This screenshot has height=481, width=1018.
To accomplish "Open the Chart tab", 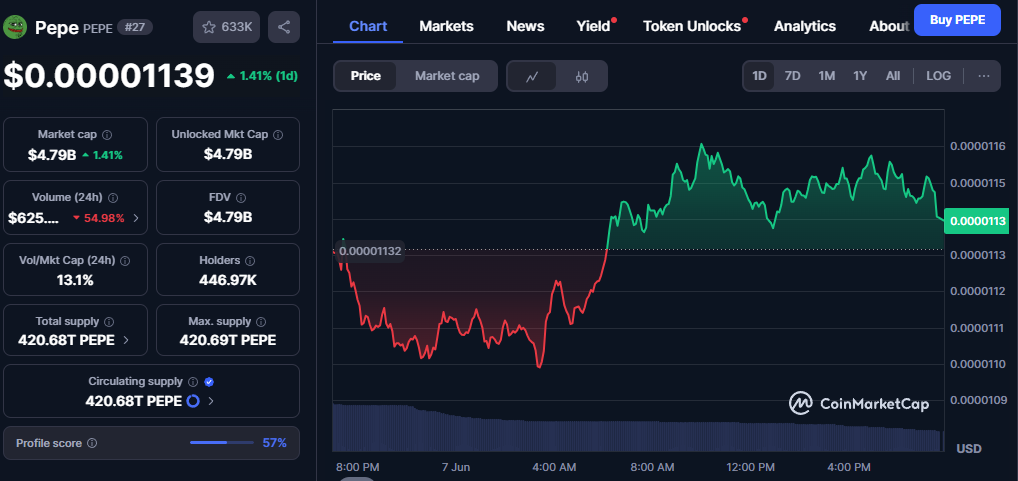I will coord(368,27).
